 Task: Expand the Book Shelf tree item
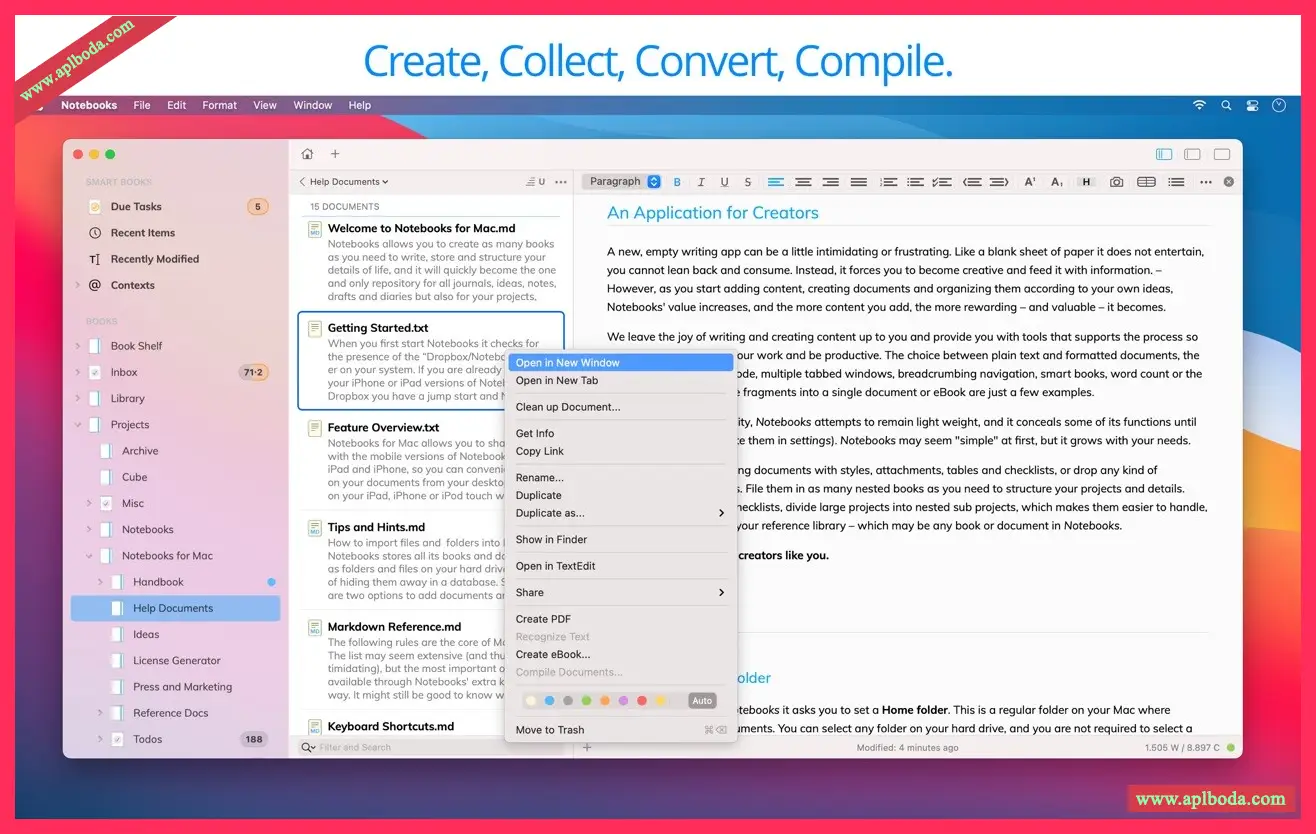pos(78,346)
